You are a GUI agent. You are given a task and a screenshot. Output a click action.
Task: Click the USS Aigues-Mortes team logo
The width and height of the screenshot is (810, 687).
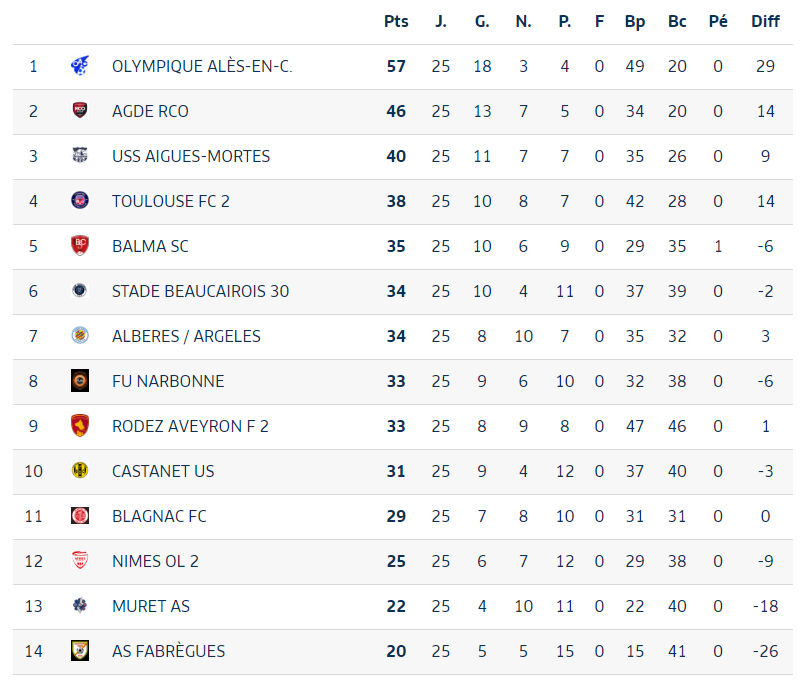[80, 156]
